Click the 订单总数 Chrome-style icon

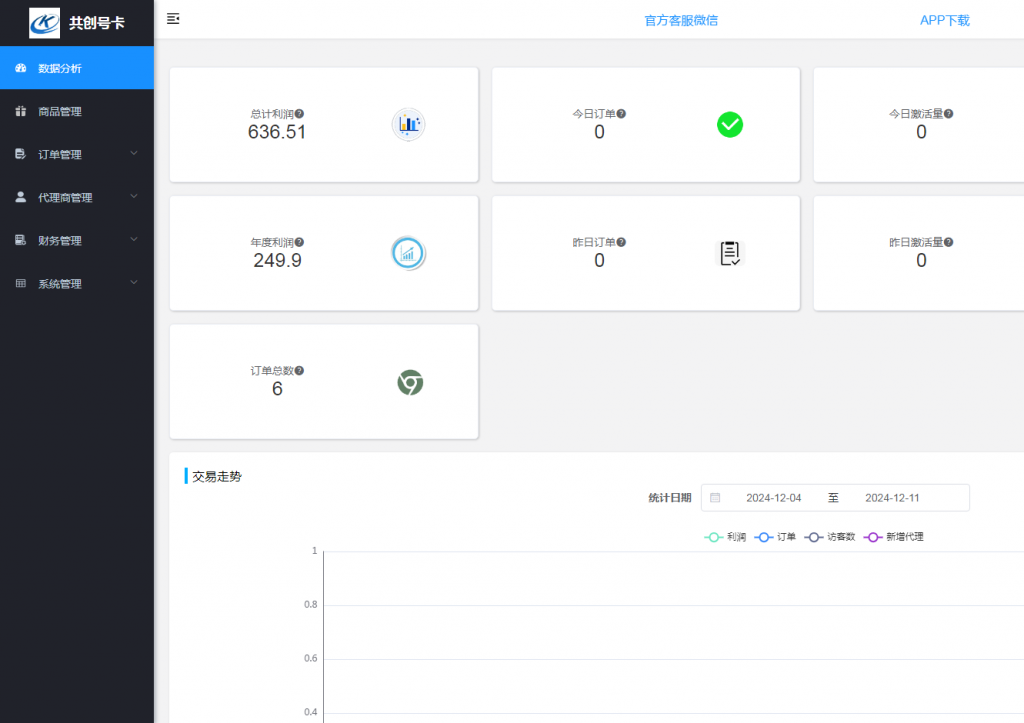click(410, 382)
